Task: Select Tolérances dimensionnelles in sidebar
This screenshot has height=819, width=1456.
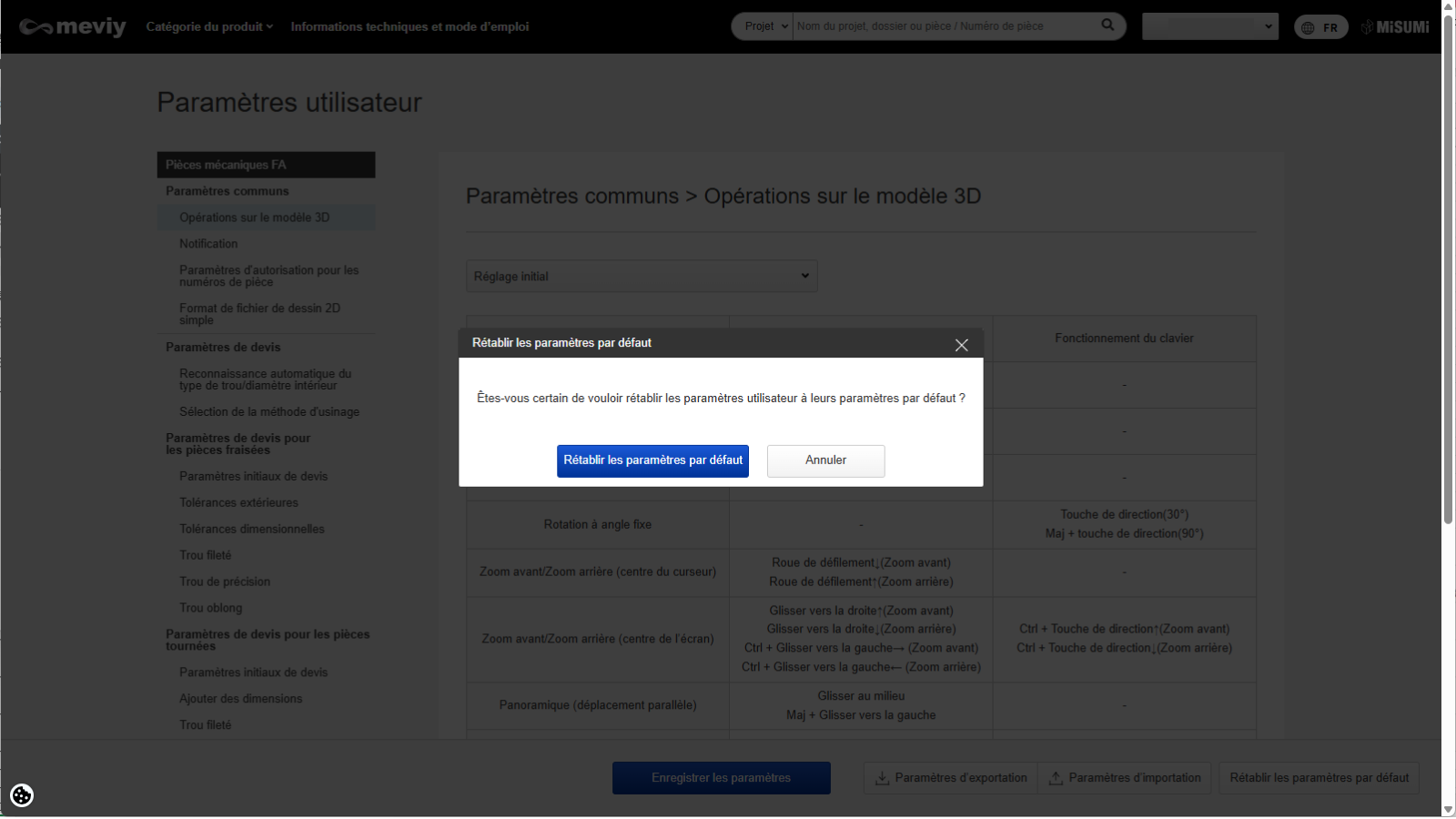Action: pyautogui.click(x=252, y=529)
